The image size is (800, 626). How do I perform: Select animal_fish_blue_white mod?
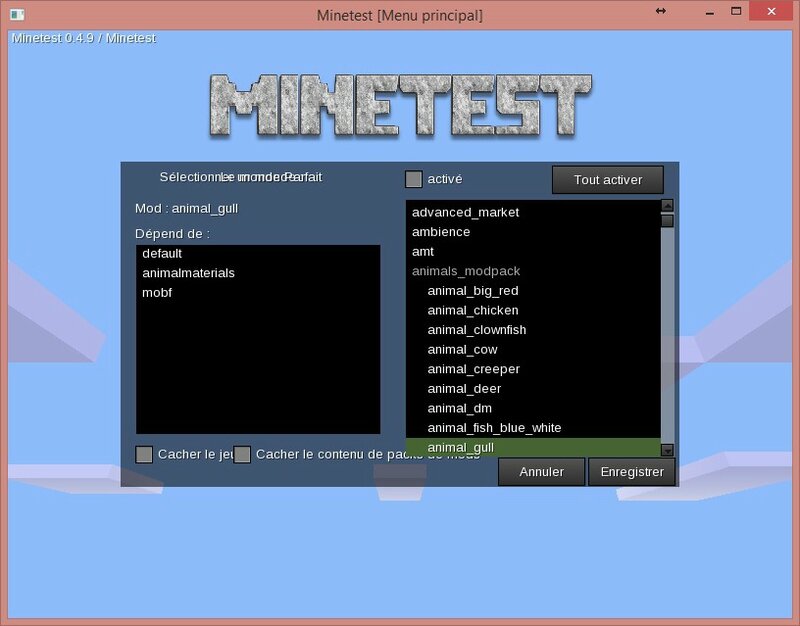[x=494, y=428]
